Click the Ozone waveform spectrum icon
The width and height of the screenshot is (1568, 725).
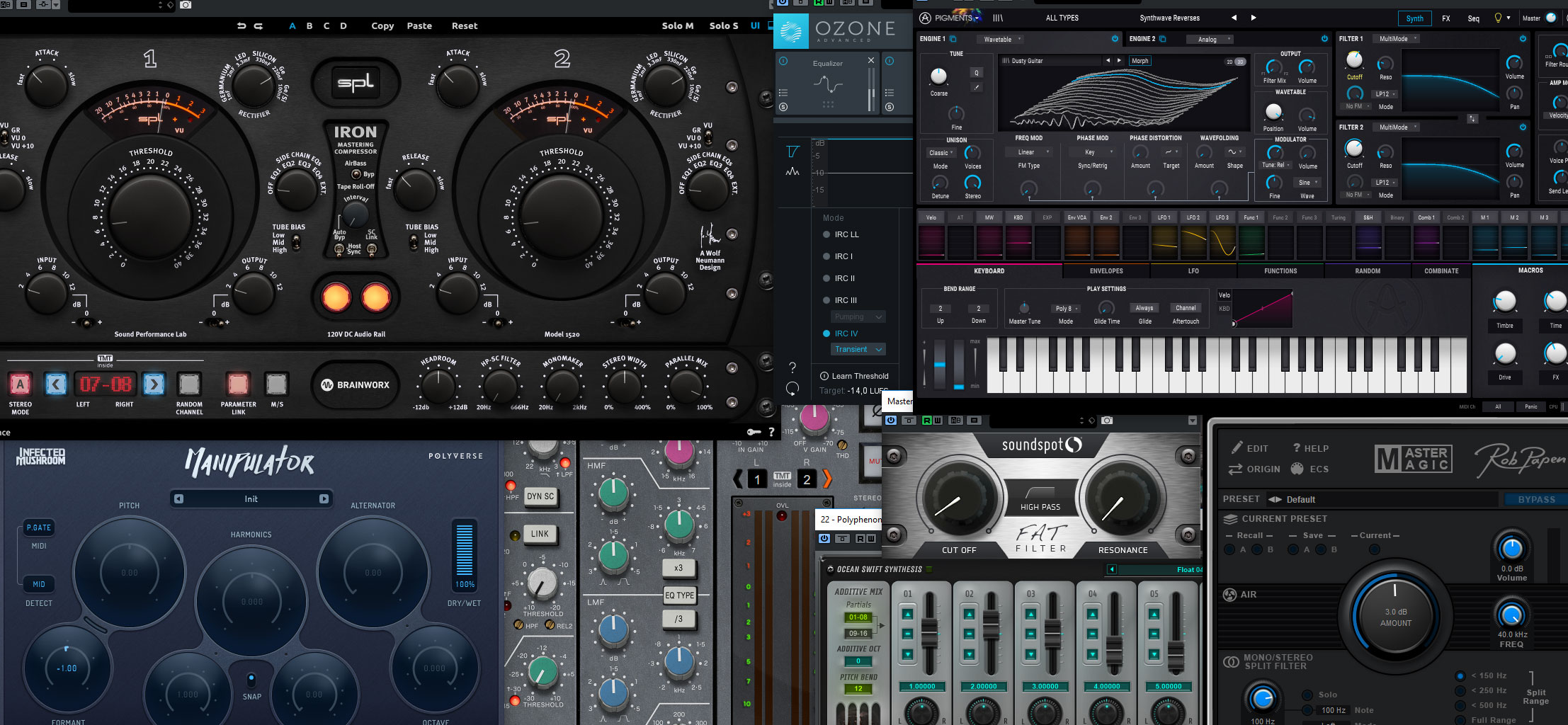coord(792,171)
